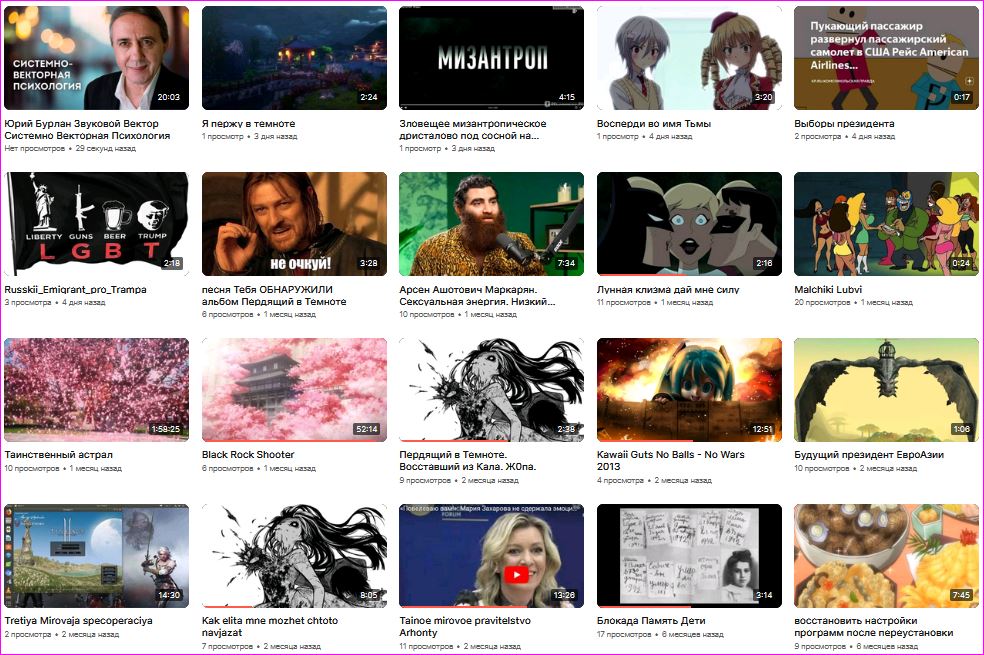Select the 'восстановить настройки программ' food thumbnail
The image size is (984, 655).
[x=886, y=556]
